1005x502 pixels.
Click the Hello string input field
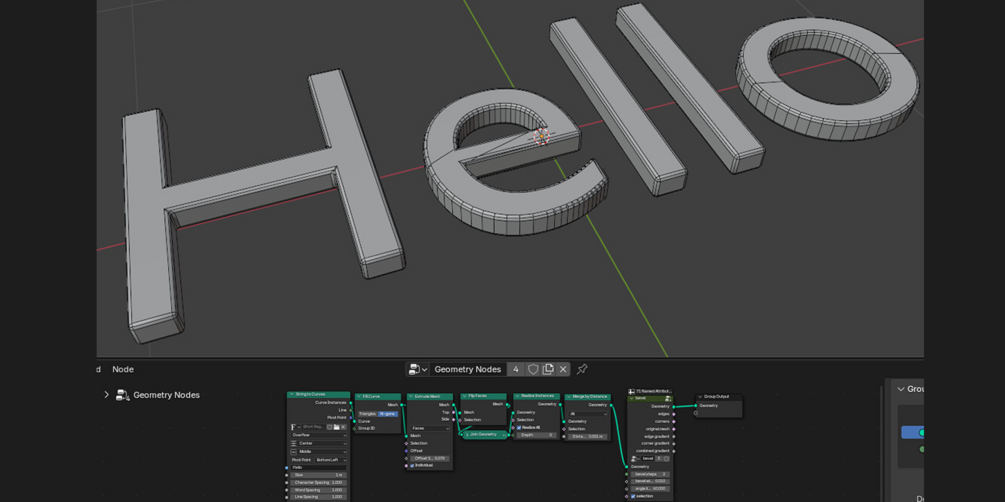[319, 467]
